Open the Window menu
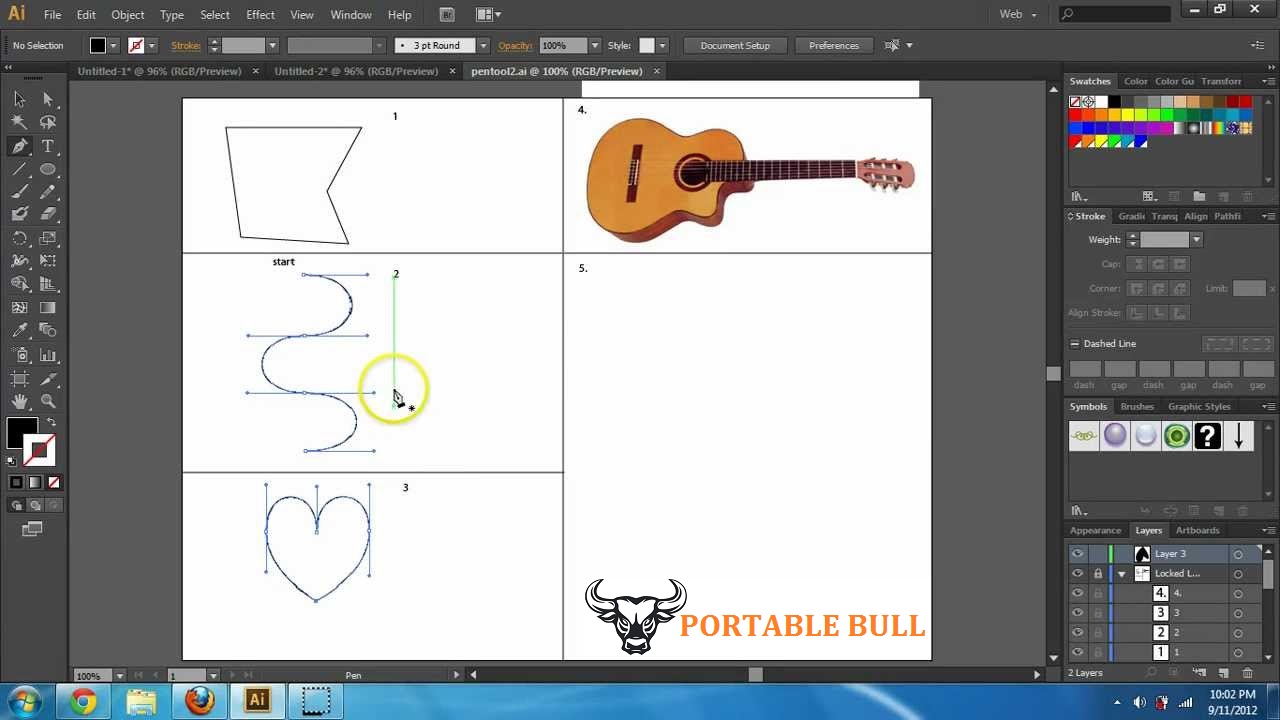This screenshot has width=1280, height=720. [350, 14]
